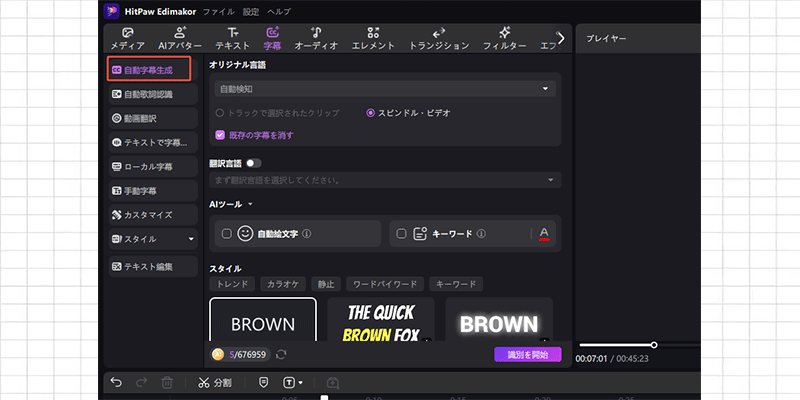Click the player progress slider handle
This screenshot has height=400, width=800.
click(x=654, y=345)
